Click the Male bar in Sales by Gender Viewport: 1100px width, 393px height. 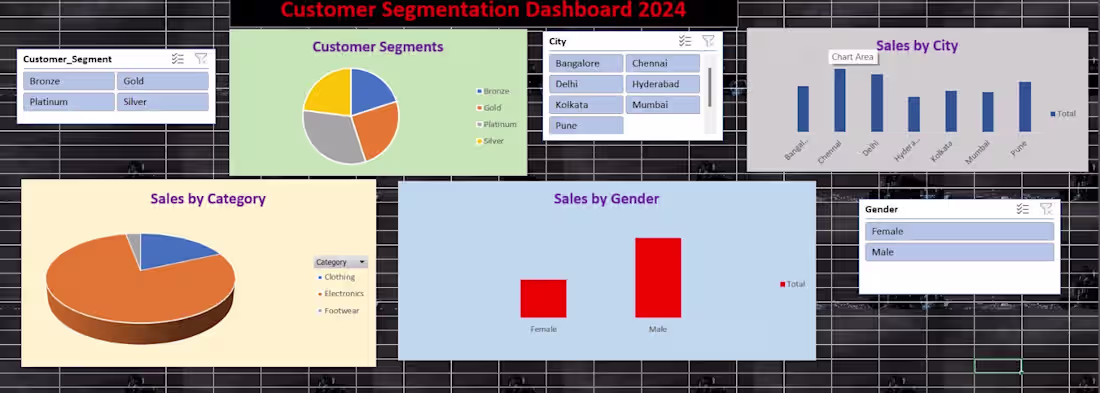[658, 278]
